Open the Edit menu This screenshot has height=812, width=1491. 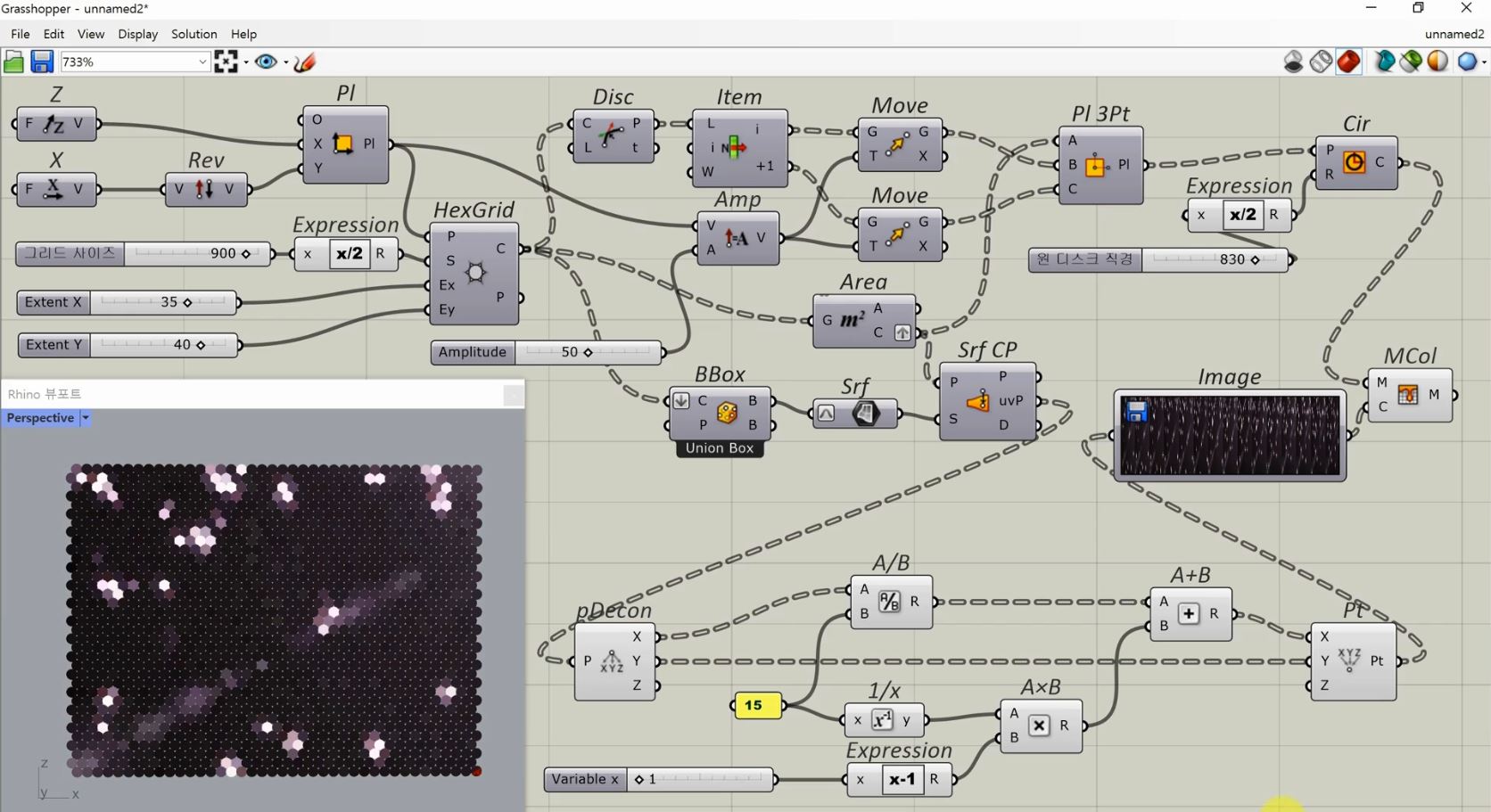click(54, 34)
